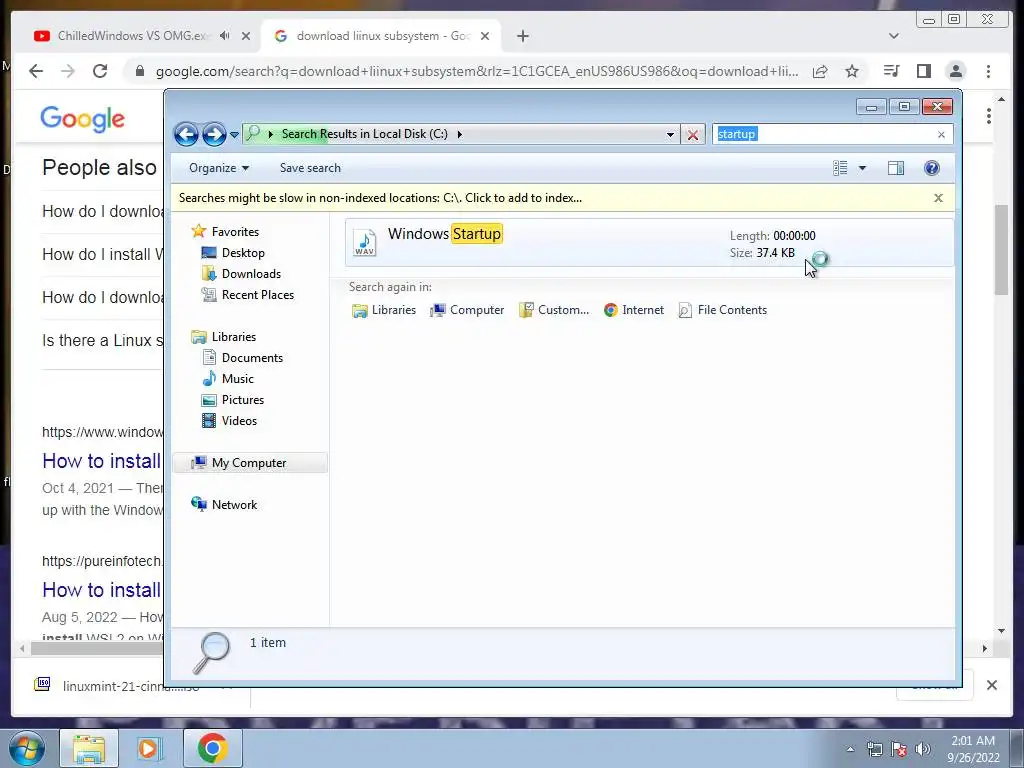
Task: Open Recent Places in navigation pane
Action: (248, 295)
